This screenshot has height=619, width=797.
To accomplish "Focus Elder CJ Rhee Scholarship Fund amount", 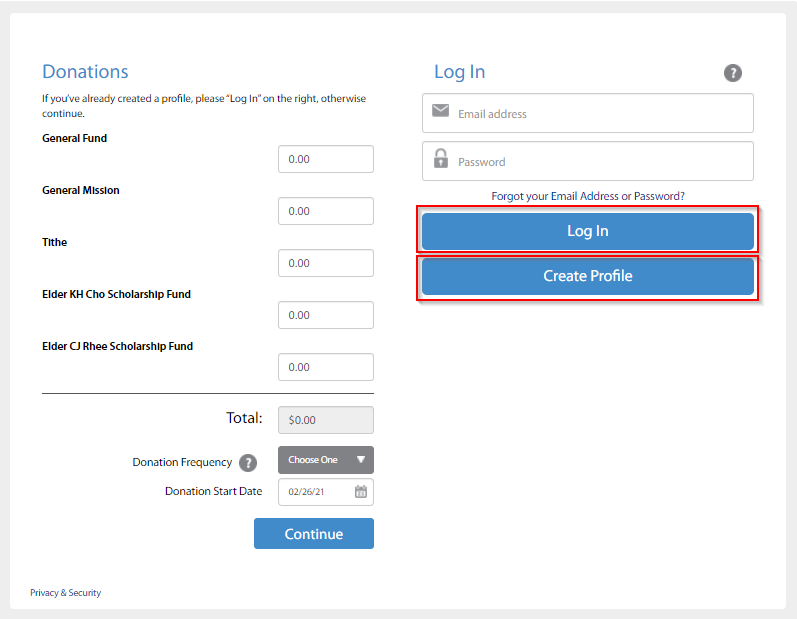I will tap(325, 367).
